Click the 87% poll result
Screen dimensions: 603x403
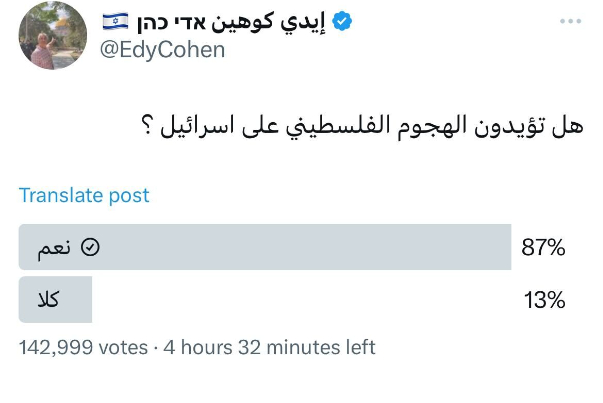click(x=543, y=248)
